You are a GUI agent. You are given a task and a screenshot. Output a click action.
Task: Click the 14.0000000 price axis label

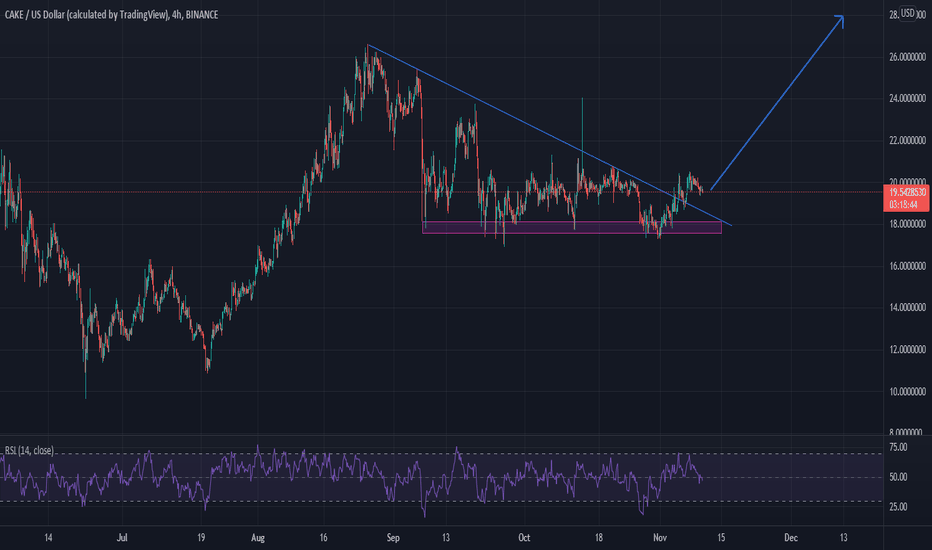907,307
